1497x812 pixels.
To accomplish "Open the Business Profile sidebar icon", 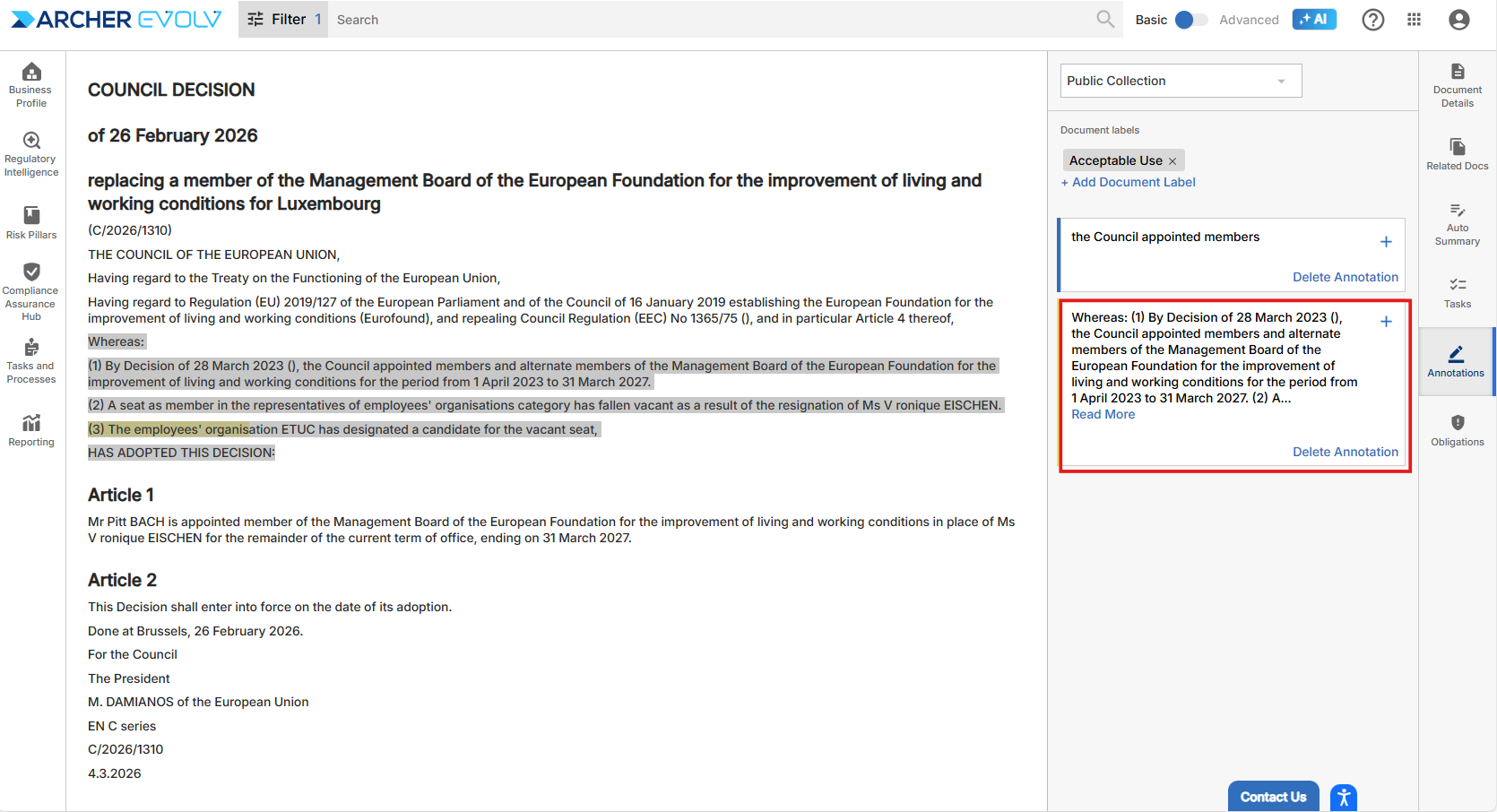I will (31, 85).
